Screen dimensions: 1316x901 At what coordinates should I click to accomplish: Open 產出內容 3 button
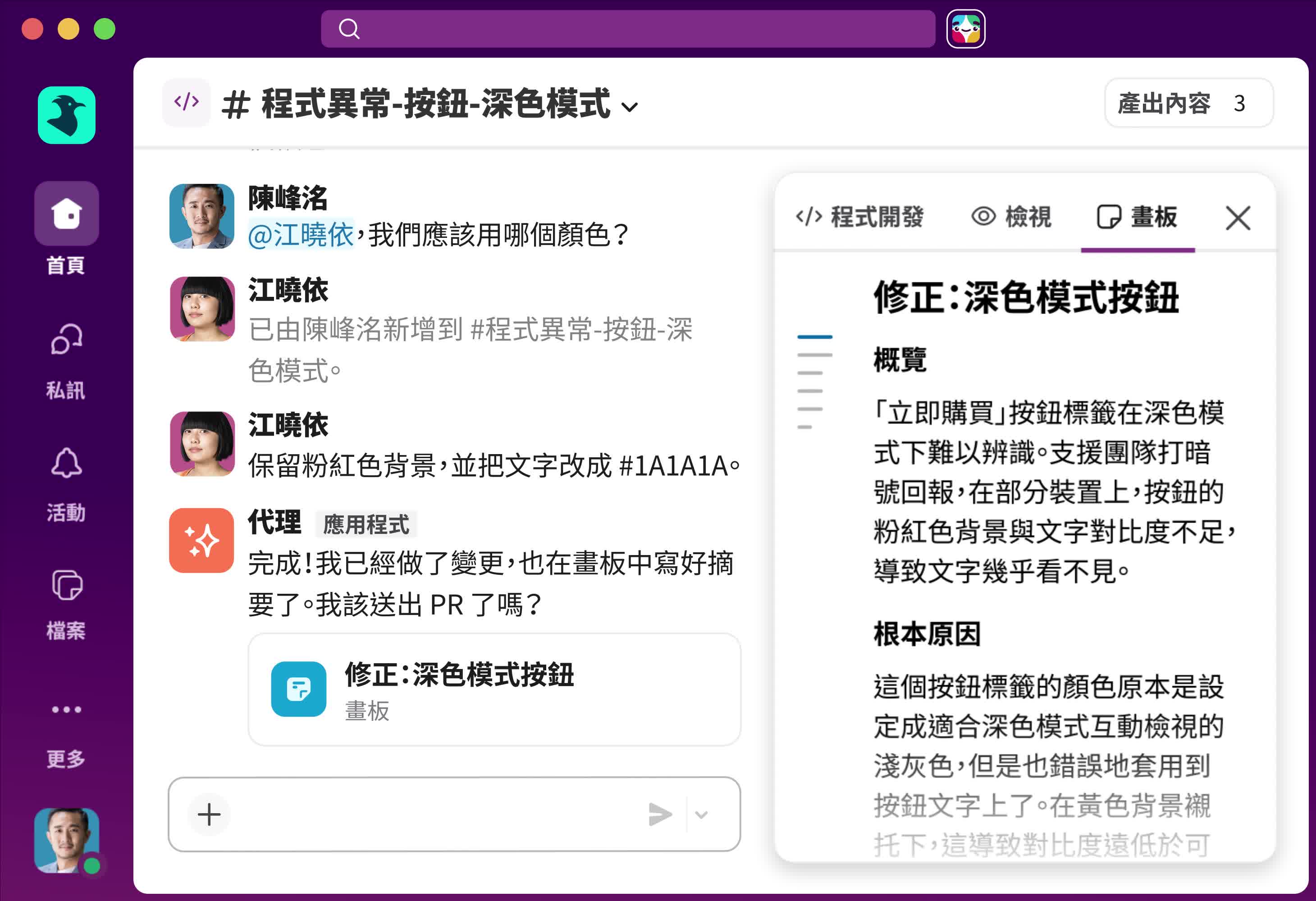pyautogui.click(x=1188, y=103)
